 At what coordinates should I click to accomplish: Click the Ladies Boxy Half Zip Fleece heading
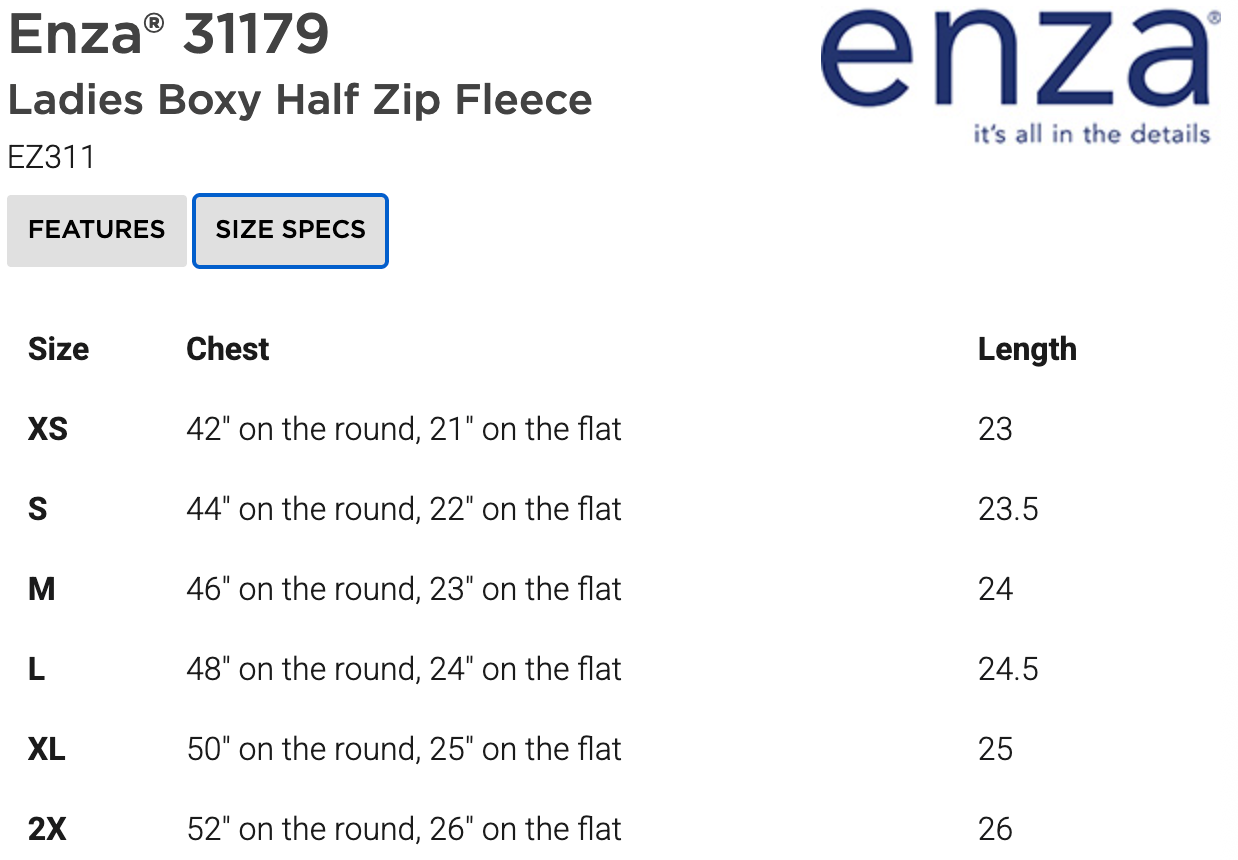tap(300, 100)
